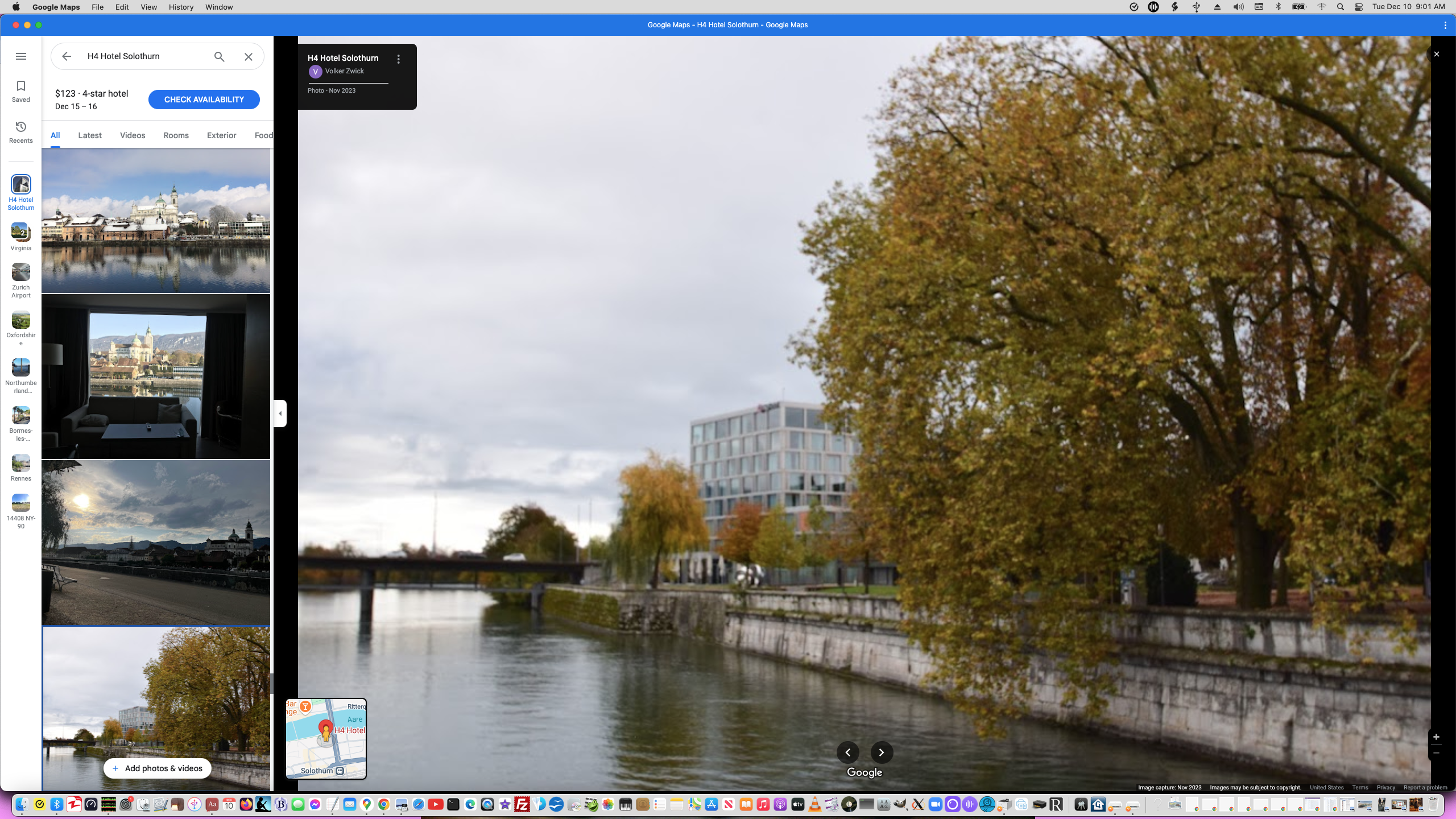Image resolution: width=1456 pixels, height=819 pixels.
Task: Open the room window view photo thumbnail
Action: pyautogui.click(x=156, y=376)
